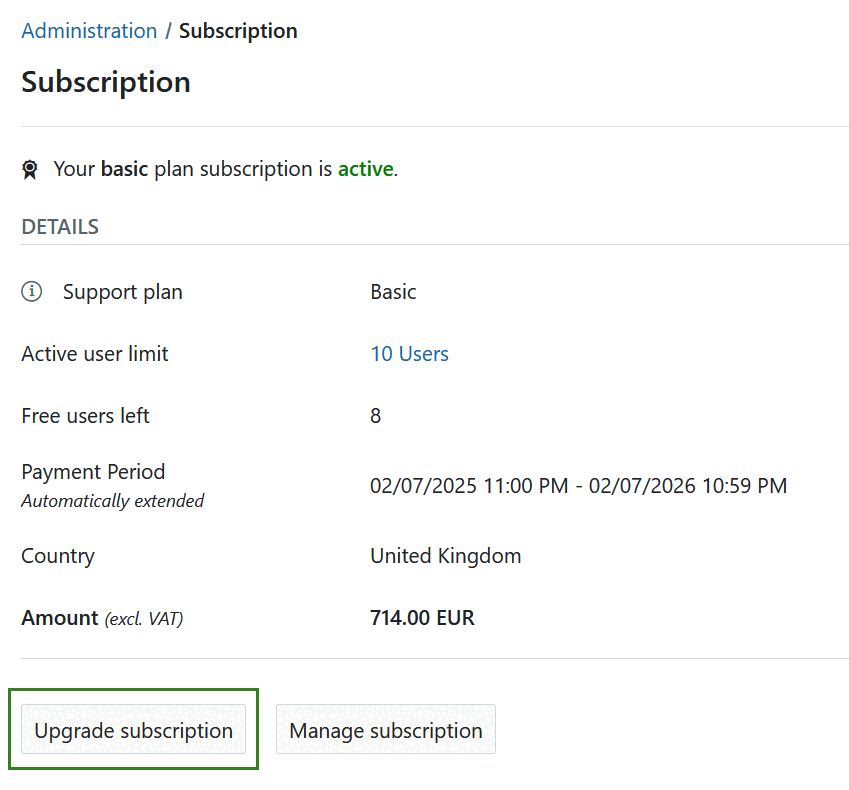Viewport: 849px width, 790px height.
Task: Click the Subscription page heading
Action: coord(105,82)
